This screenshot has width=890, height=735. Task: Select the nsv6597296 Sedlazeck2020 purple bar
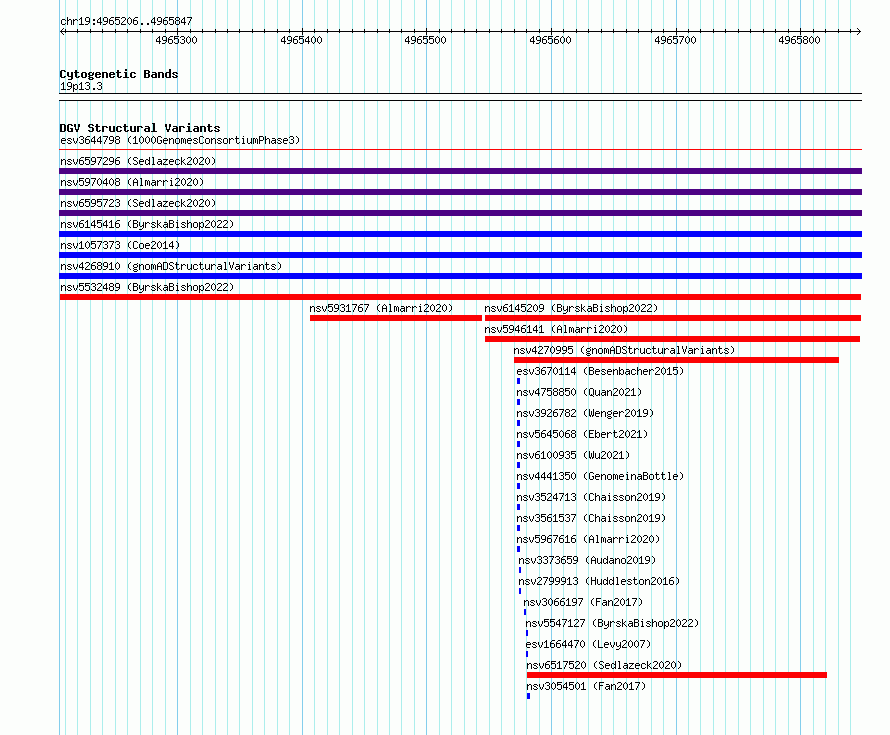click(x=460, y=171)
